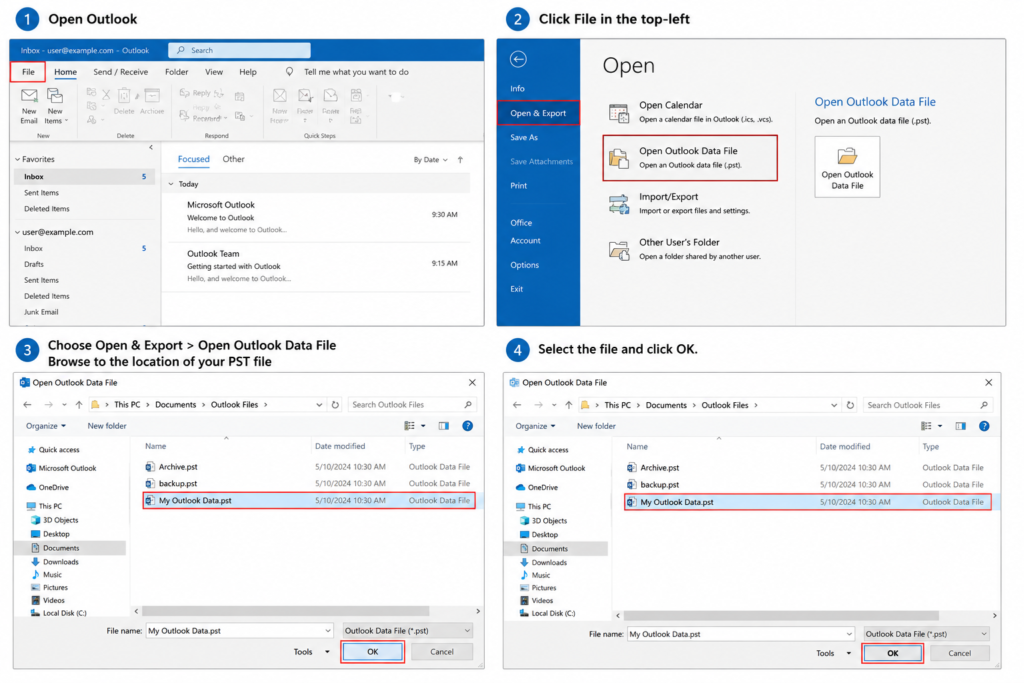Select Local Disk (C:) in step 4 dialog
Viewport: 1024px width, 683px height.
click(547, 613)
